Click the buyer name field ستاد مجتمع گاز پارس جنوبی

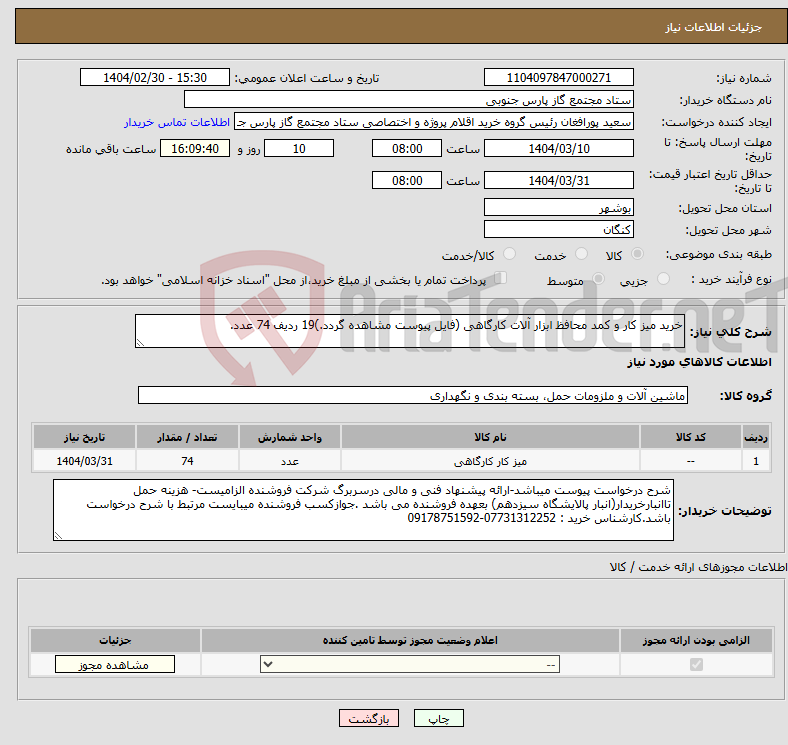pyautogui.click(x=409, y=100)
